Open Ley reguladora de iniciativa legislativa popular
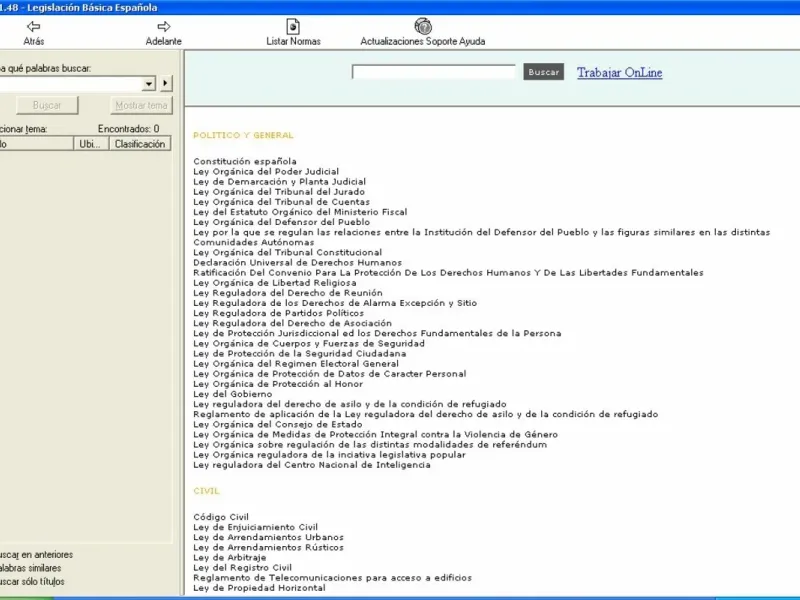This screenshot has height=600, width=800. pyautogui.click(x=330, y=455)
